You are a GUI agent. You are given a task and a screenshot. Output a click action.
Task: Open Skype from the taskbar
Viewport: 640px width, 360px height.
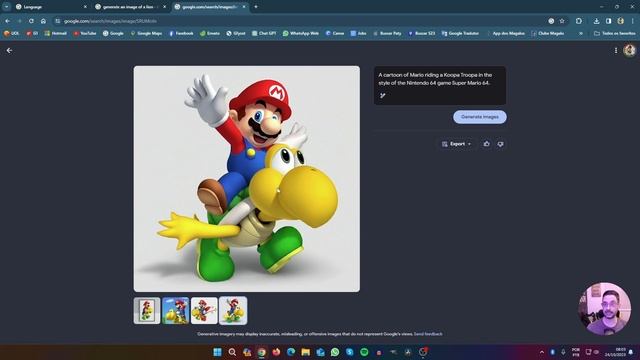(349, 352)
